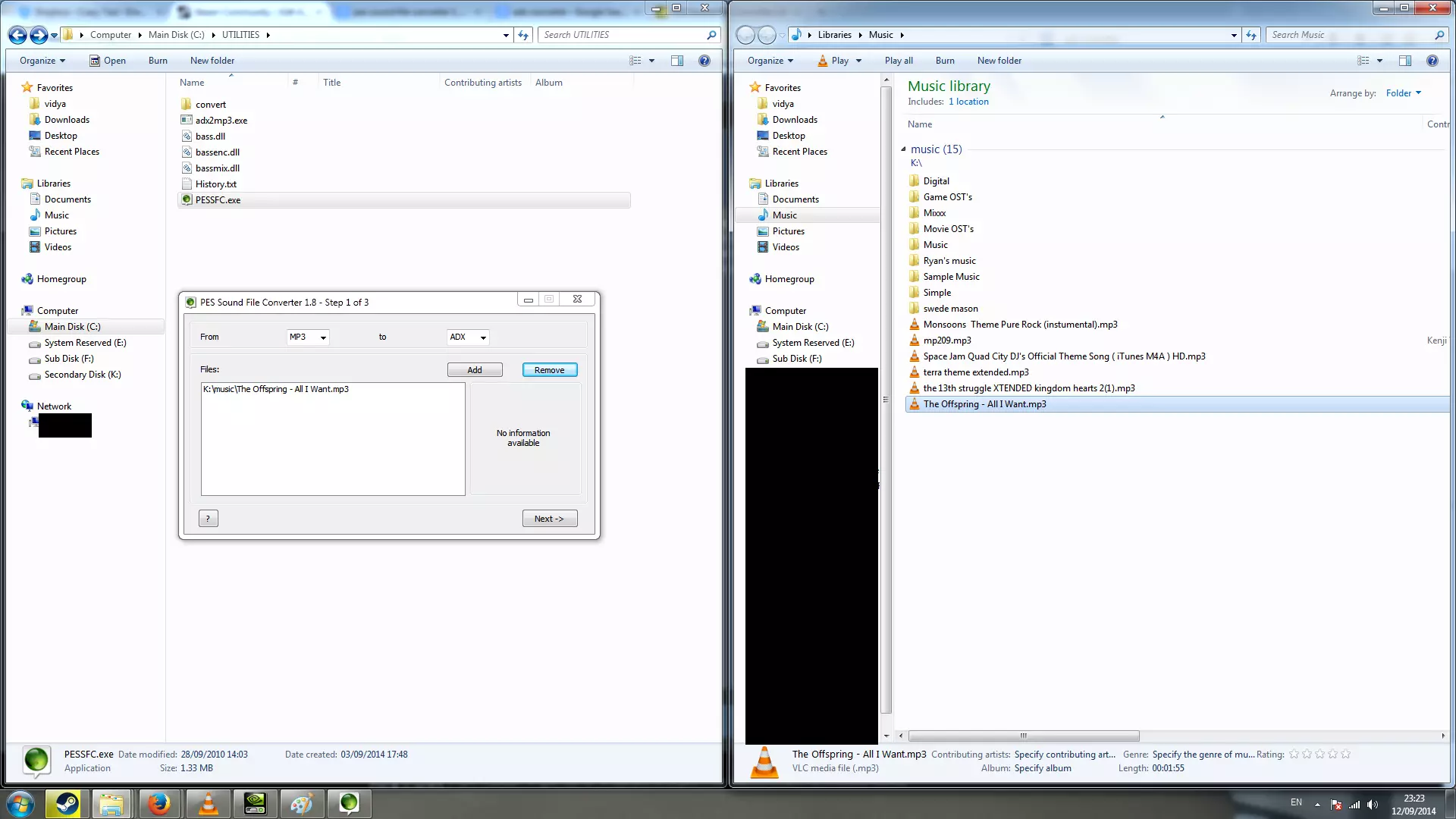Click the question mark button in converter
This screenshot has width=1456, height=819.
(x=208, y=519)
